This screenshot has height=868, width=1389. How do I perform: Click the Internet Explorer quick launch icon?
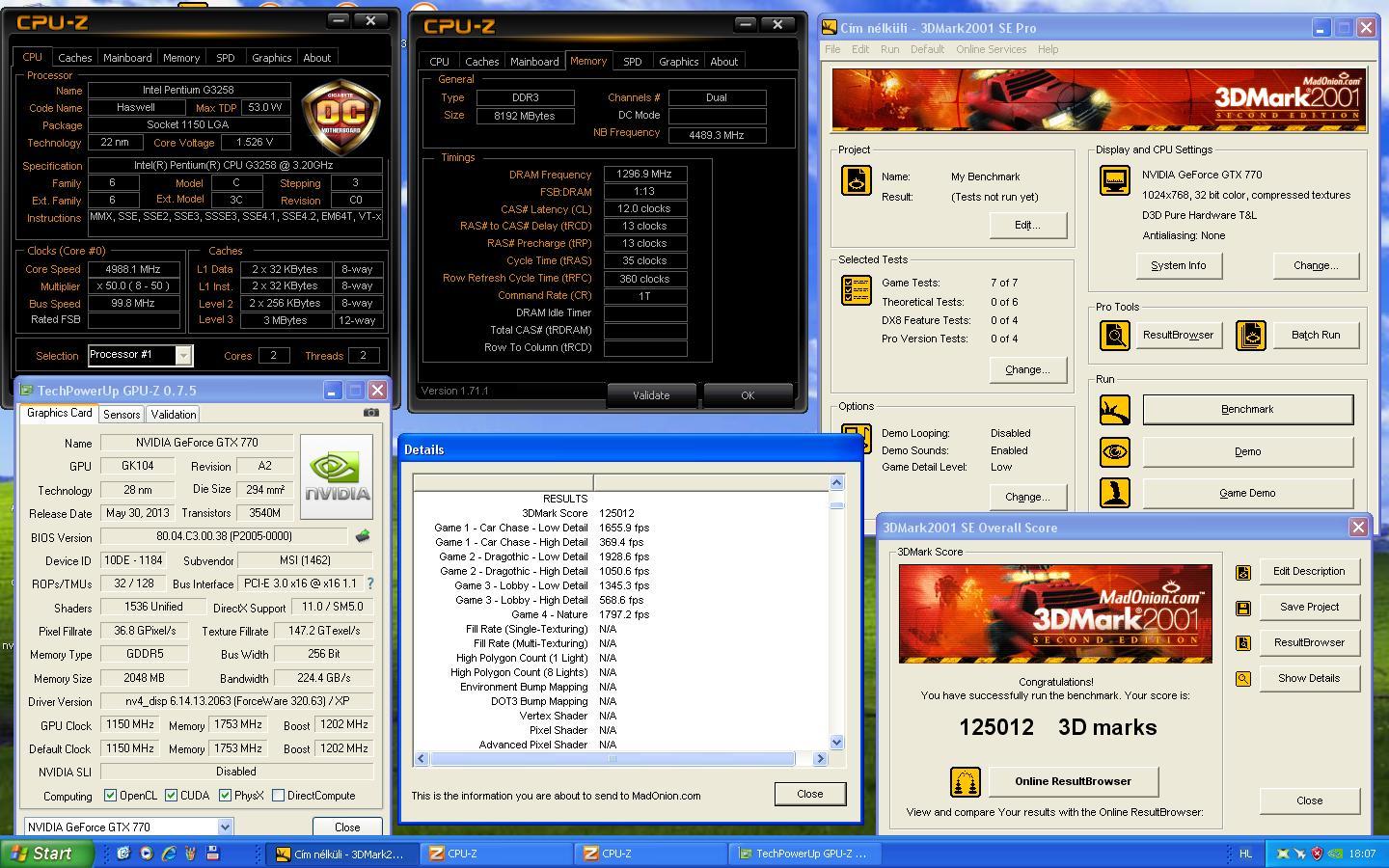pos(169,854)
